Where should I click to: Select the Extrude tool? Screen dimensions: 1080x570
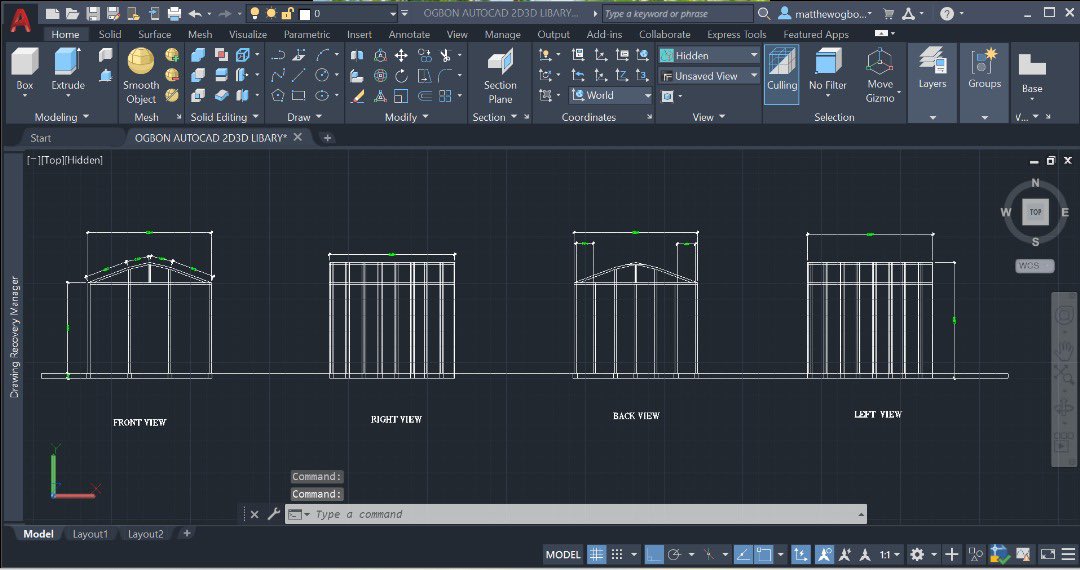click(68, 69)
